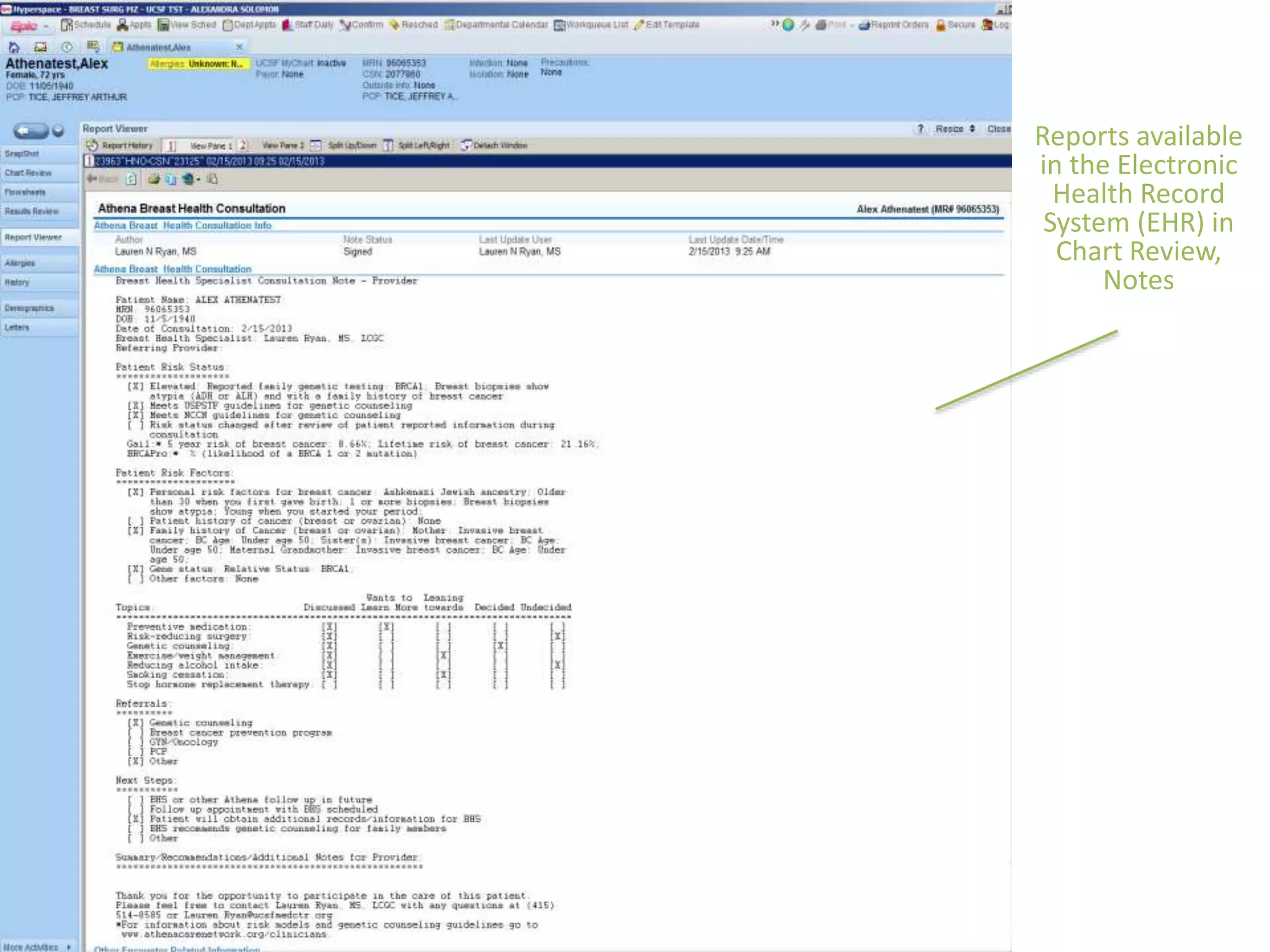Click the report Back arrow button
The height and width of the screenshot is (952, 1270).
click(x=102, y=179)
